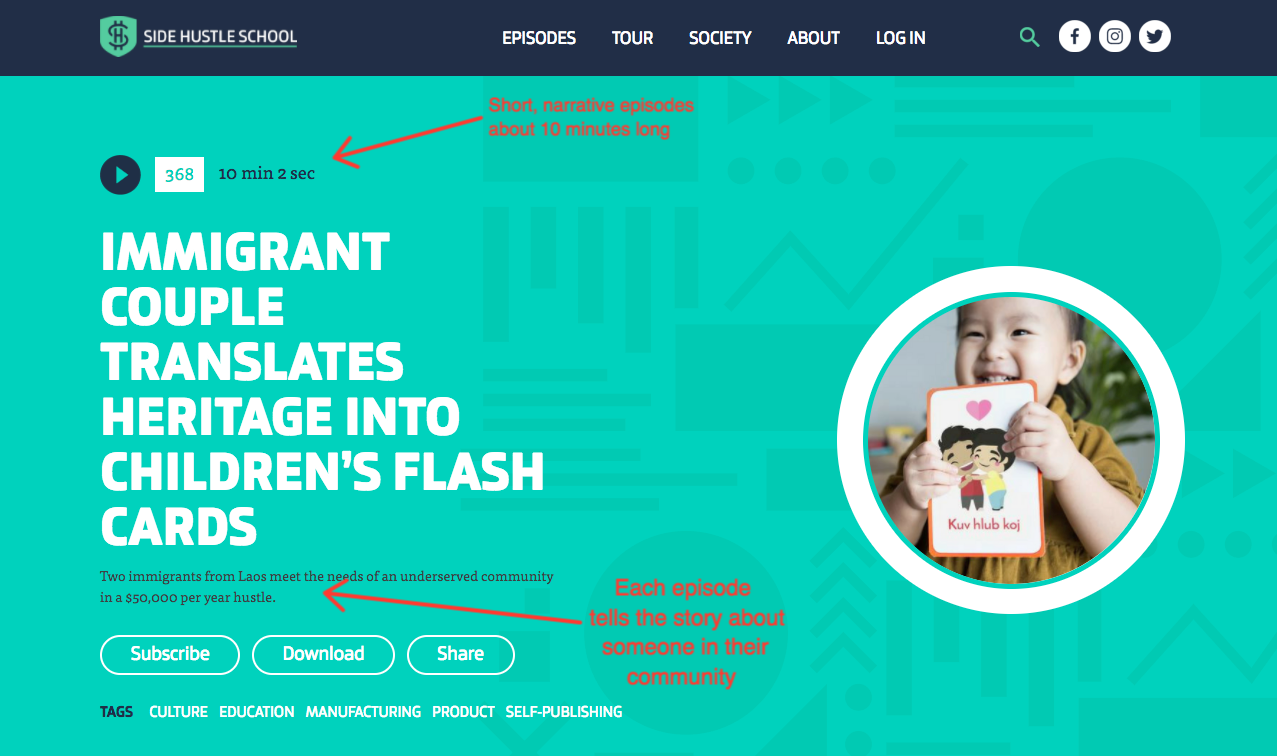The width and height of the screenshot is (1277, 756).
Task: Visit the Facebook page icon
Action: click(1074, 37)
